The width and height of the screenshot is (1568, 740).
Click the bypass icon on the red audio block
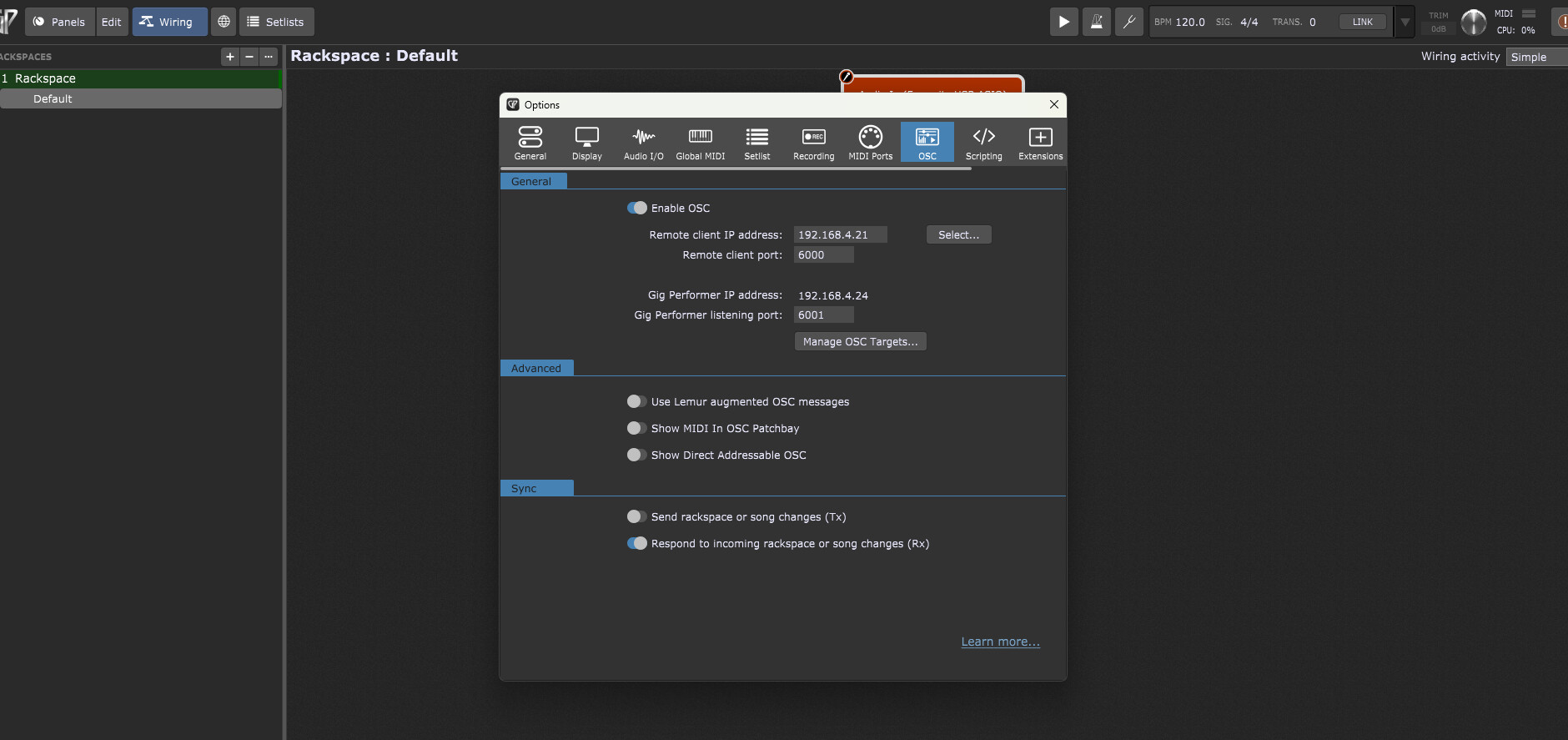point(847,77)
